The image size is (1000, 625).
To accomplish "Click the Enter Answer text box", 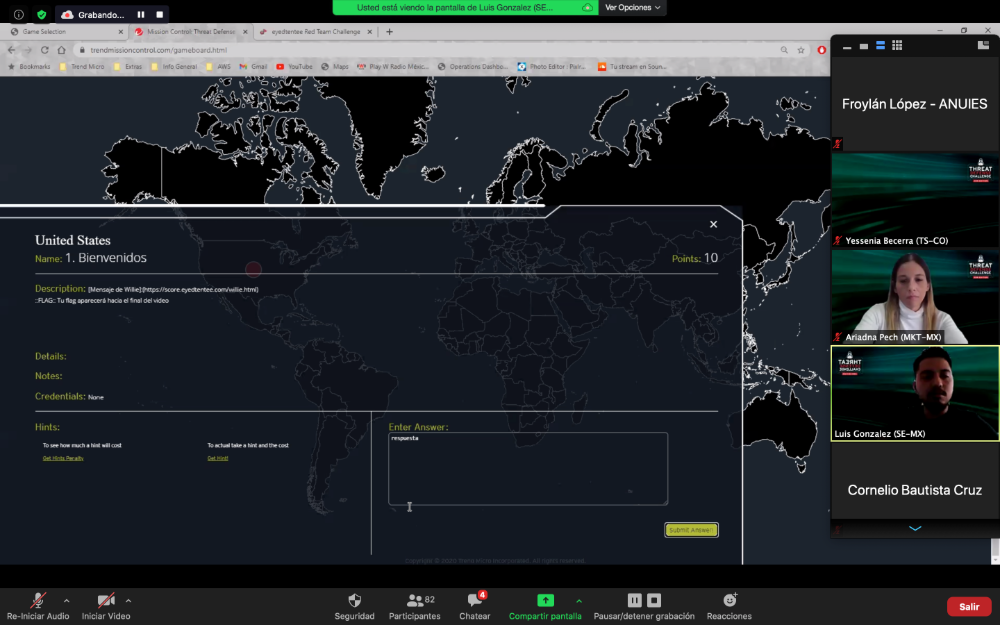I will (x=528, y=468).
